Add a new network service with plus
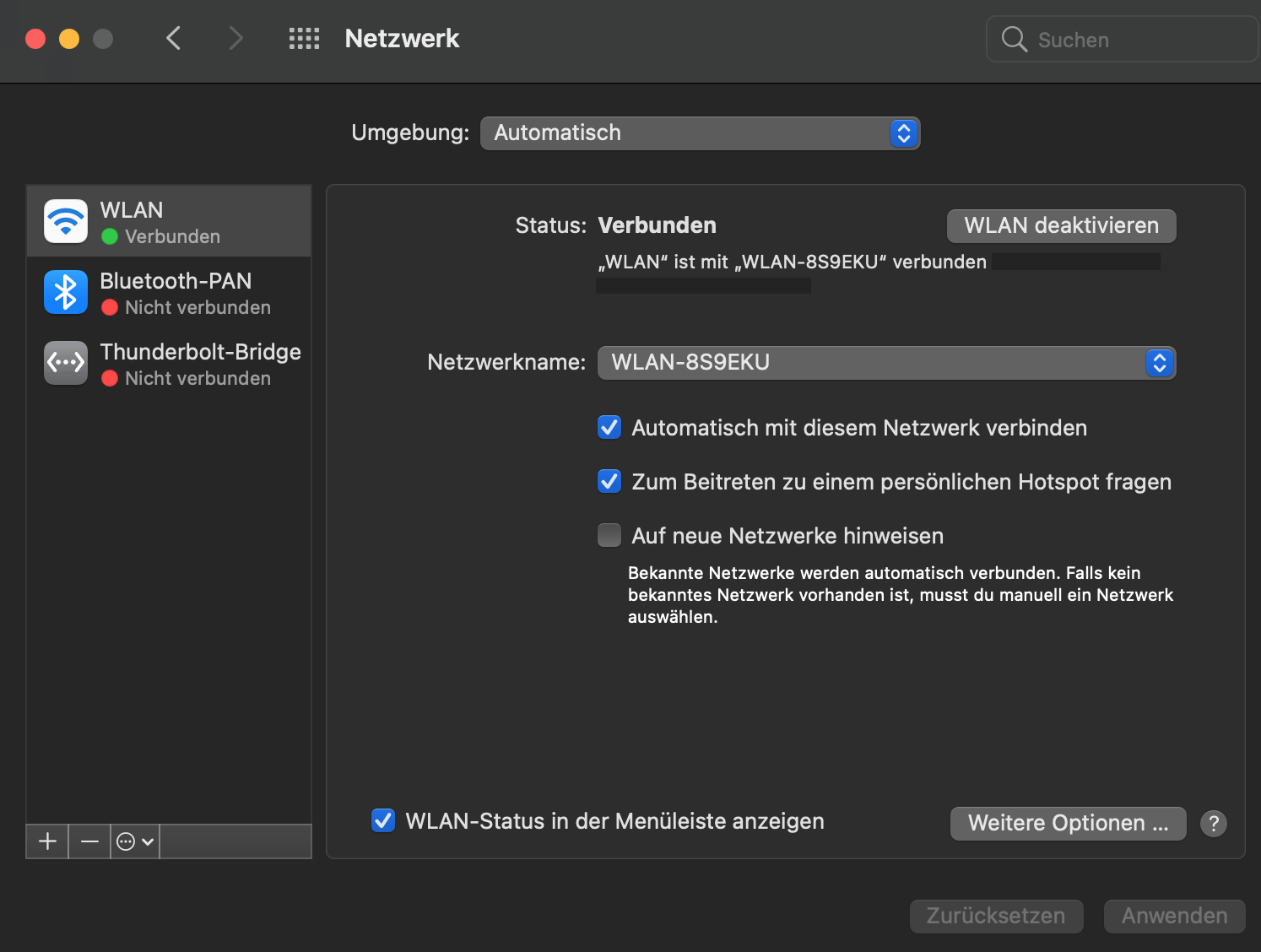 pos(47,841)
